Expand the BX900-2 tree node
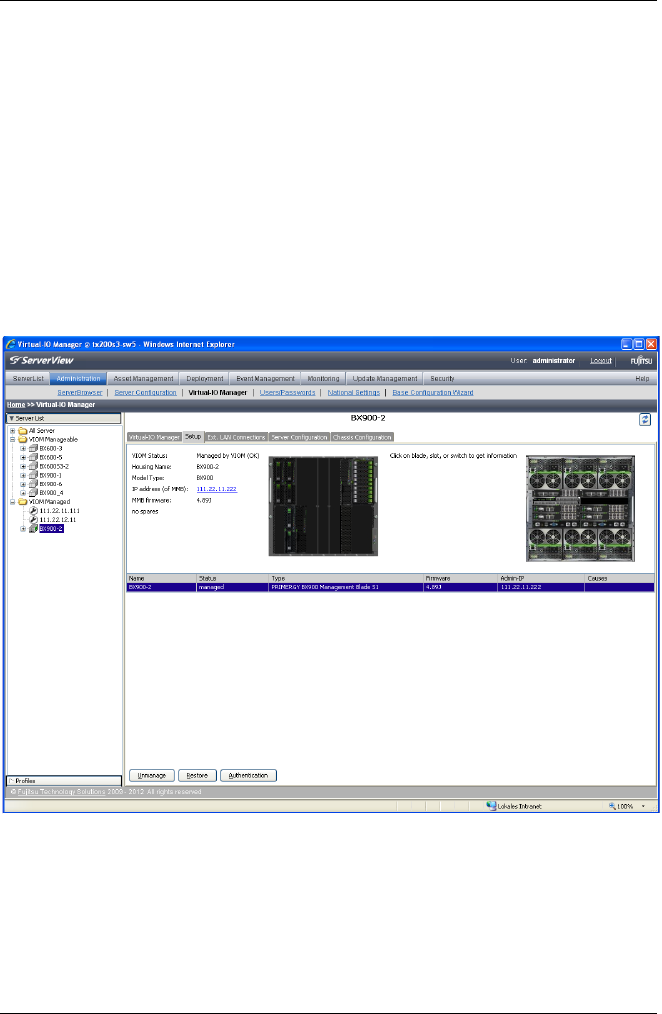This screenshot has width=662, height=1014. [x=23, y=528]
